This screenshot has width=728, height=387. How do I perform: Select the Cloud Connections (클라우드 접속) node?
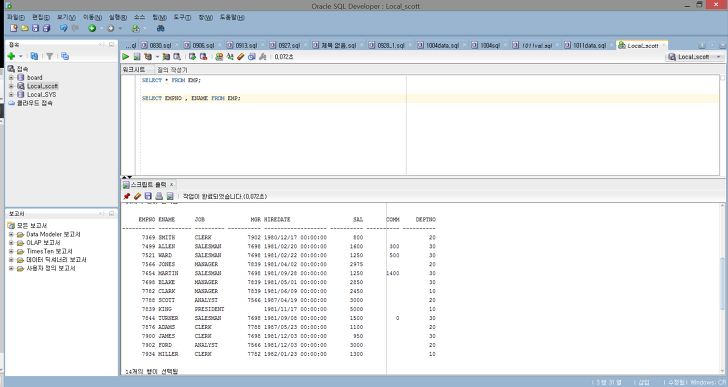click(x=35, y=103)
